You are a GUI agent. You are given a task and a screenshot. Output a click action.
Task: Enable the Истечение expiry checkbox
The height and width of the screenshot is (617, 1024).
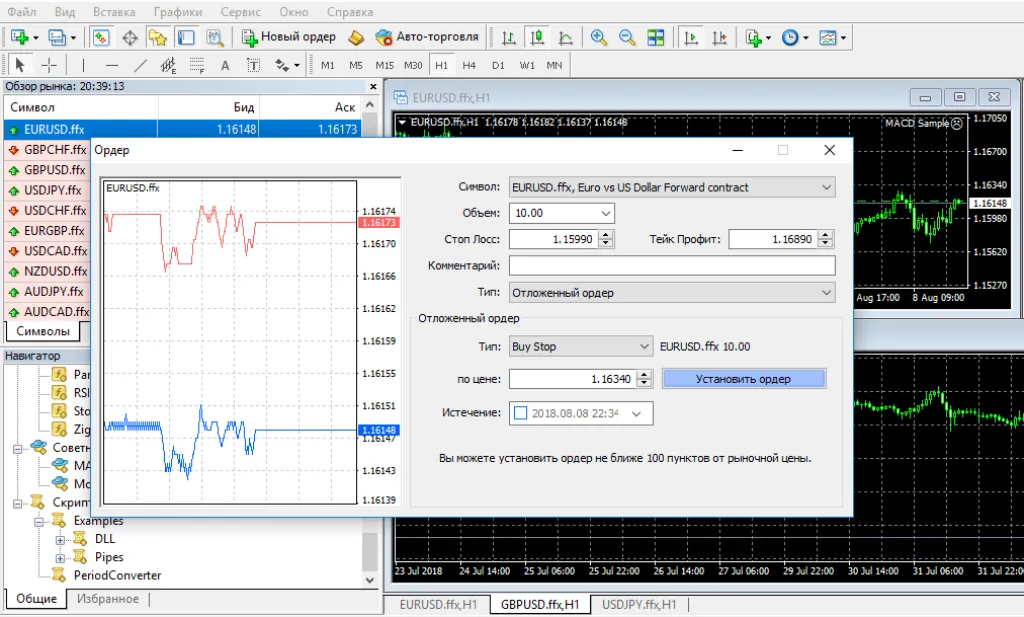point(519,412)
